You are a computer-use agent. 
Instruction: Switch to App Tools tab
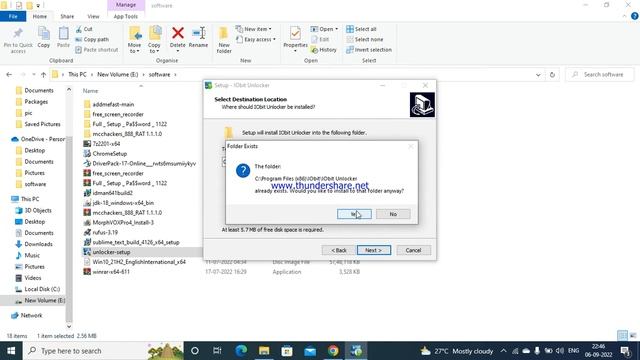(126, 16)
